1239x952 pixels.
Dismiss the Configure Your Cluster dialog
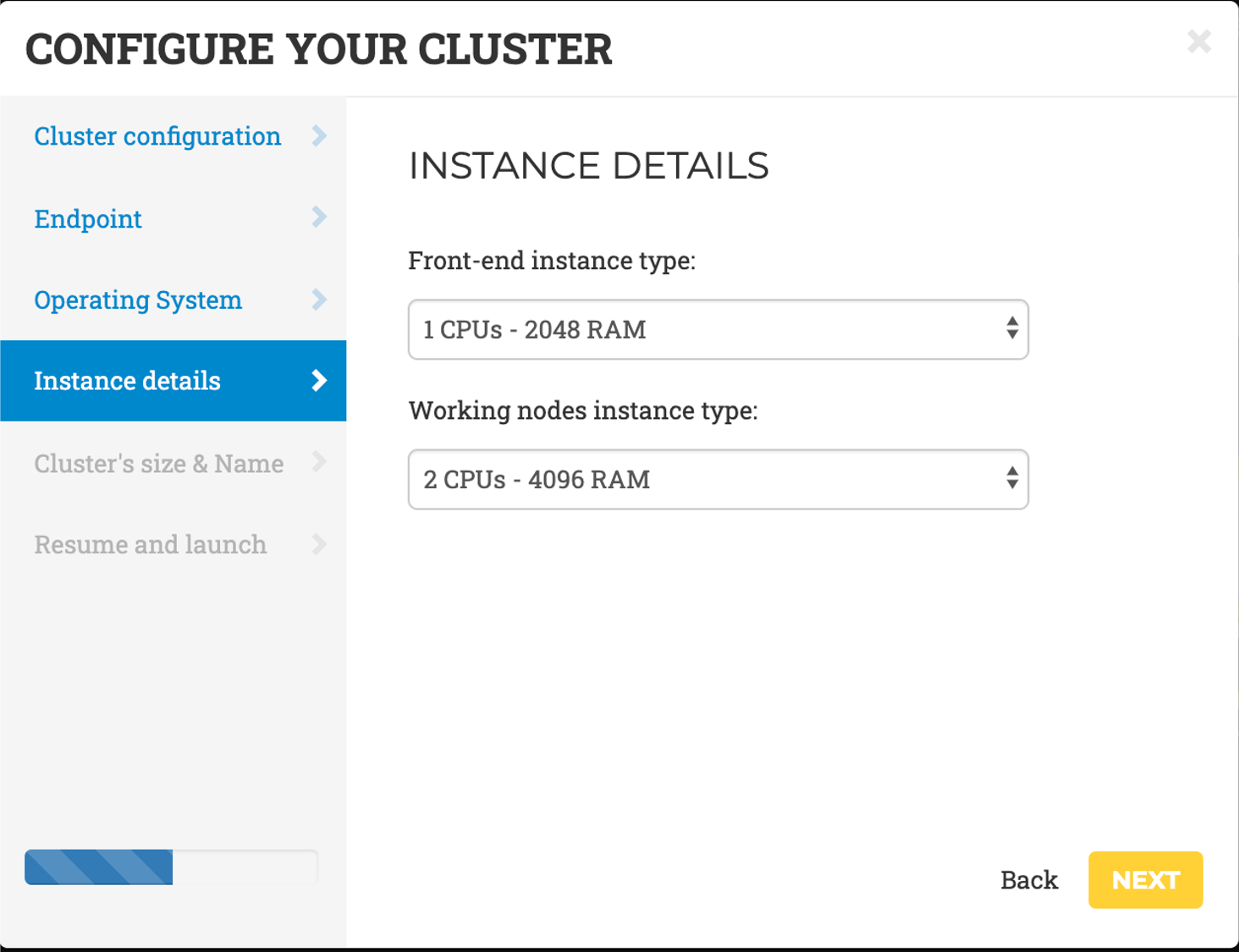[1199, 41]
